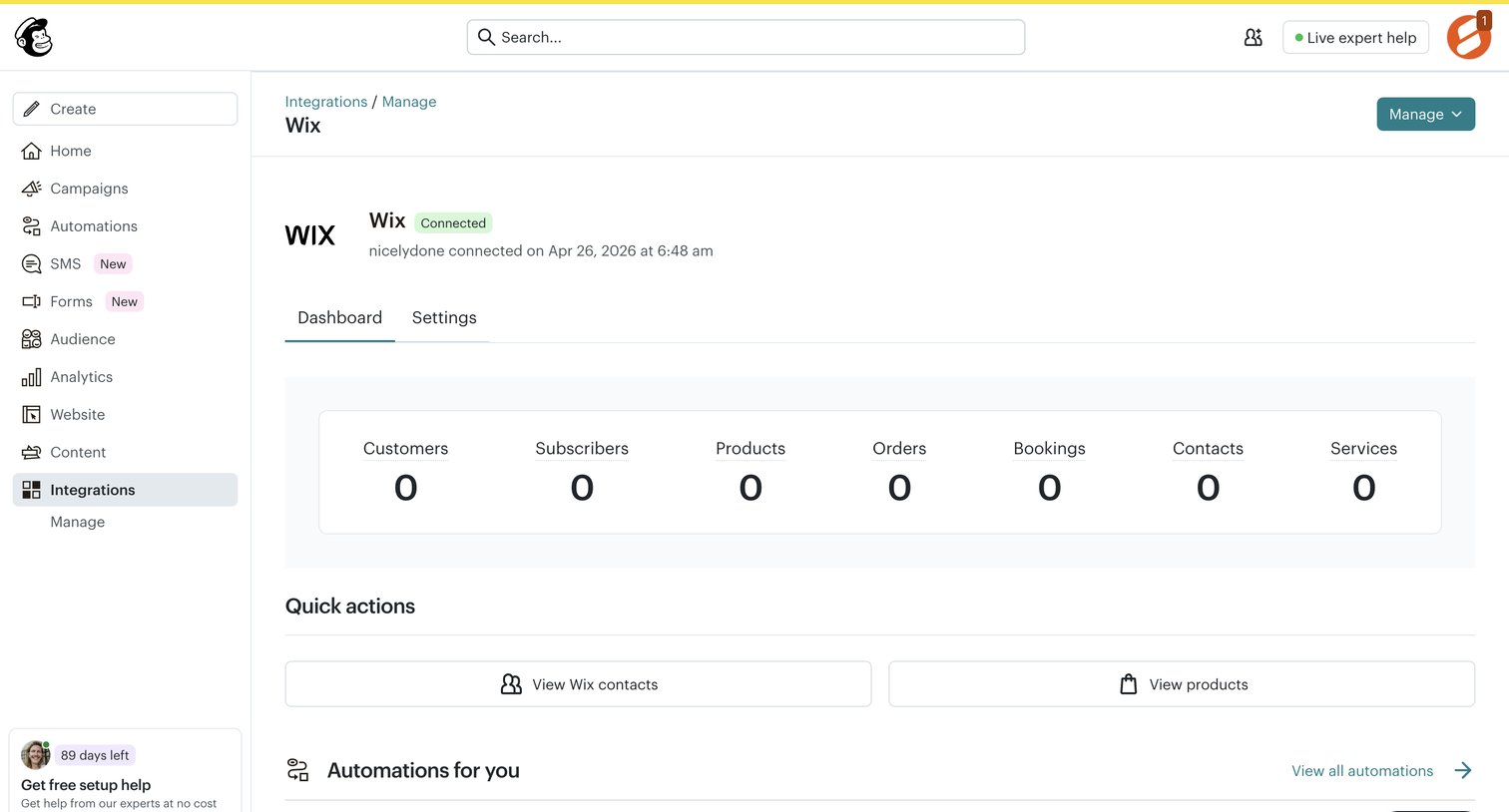Open Content in the sidebar
The height and width of the screenshot is (812, 1509).
click(x=125, y=452)
